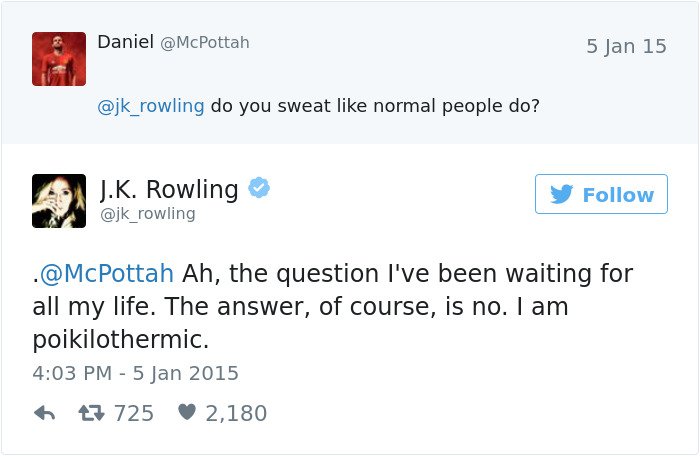Open @jk_rowling handle under Rowling's name
This screenshot has height=456, width=700.
coord(148,214)
